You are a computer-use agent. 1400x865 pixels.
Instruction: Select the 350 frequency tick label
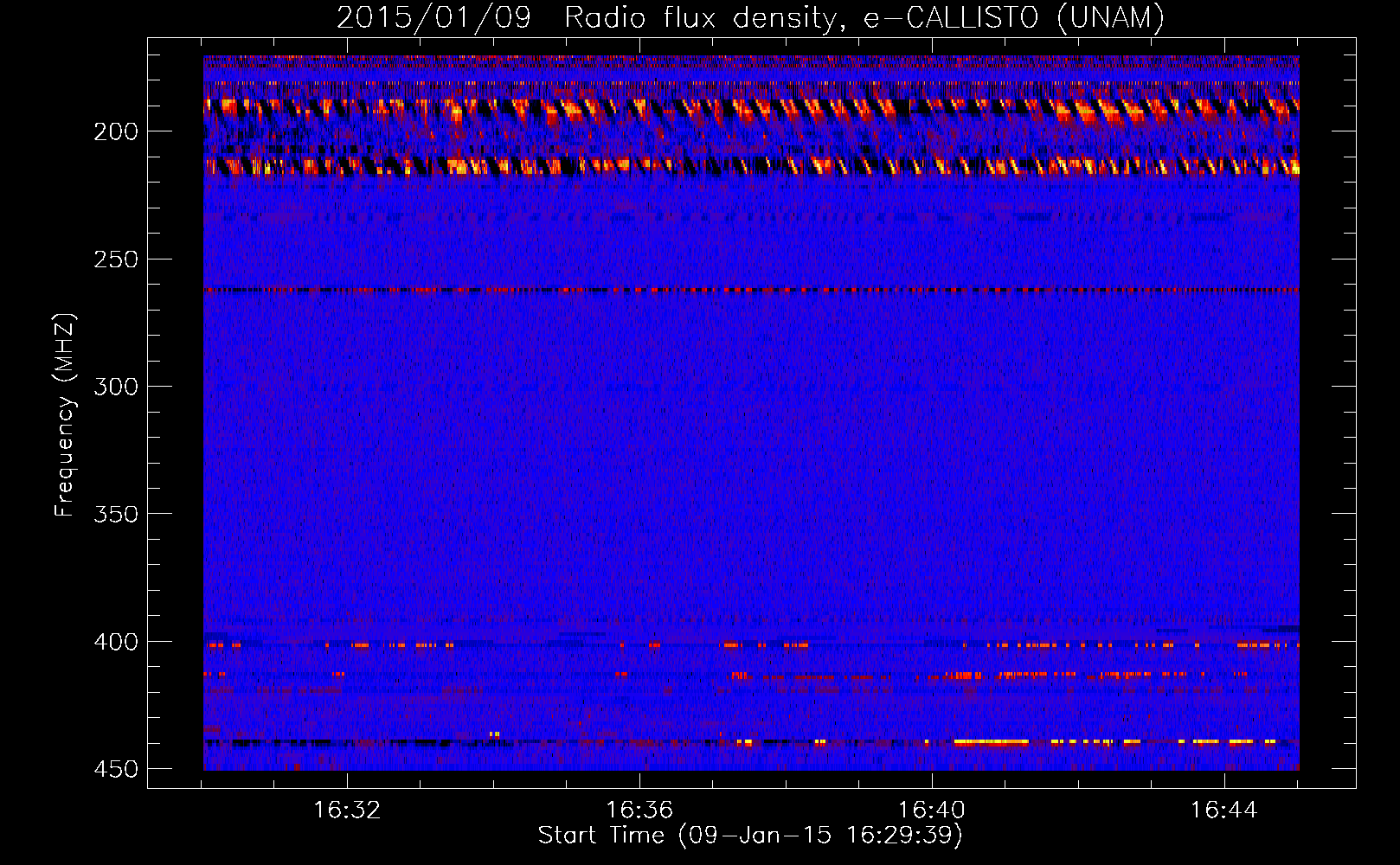tap(116, 514)
